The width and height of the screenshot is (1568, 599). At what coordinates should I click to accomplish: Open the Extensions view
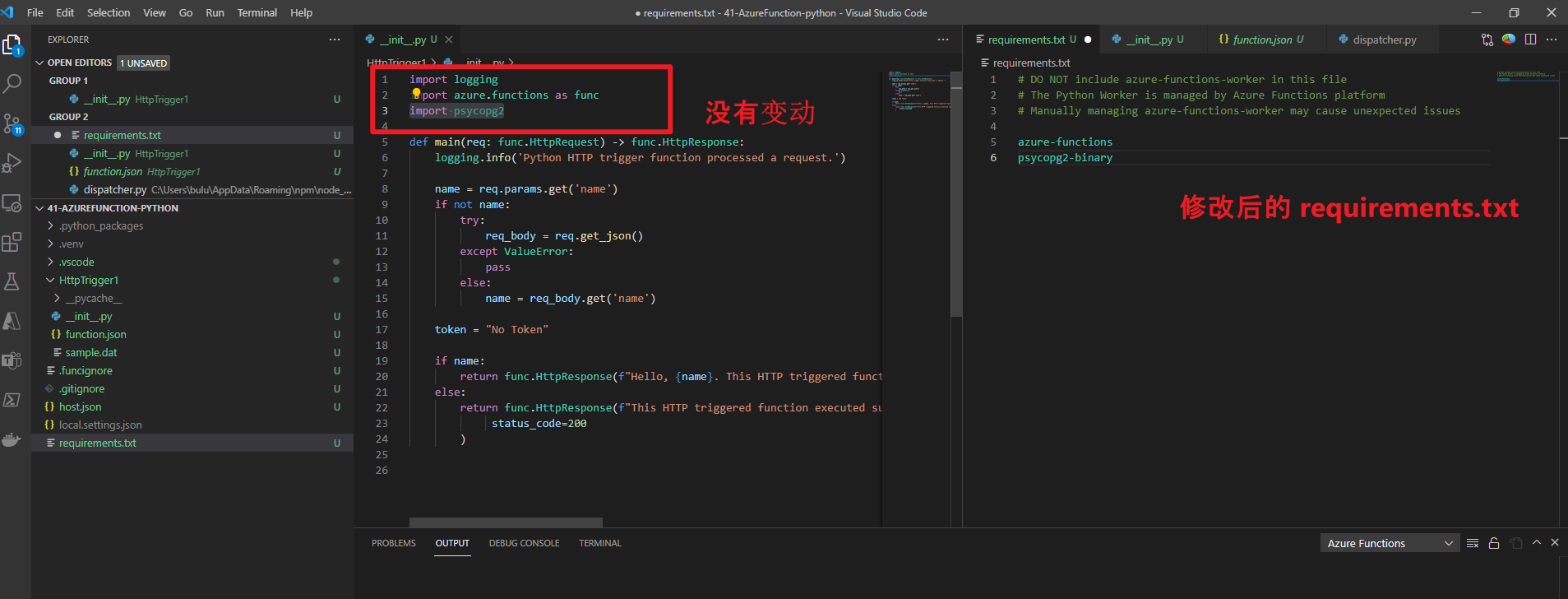[x=12, y=242]
